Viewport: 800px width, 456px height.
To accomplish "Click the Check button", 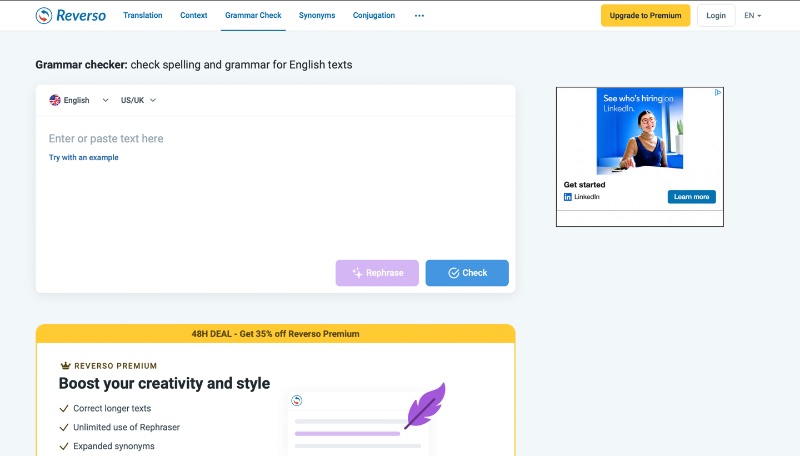I will point(467,273).
